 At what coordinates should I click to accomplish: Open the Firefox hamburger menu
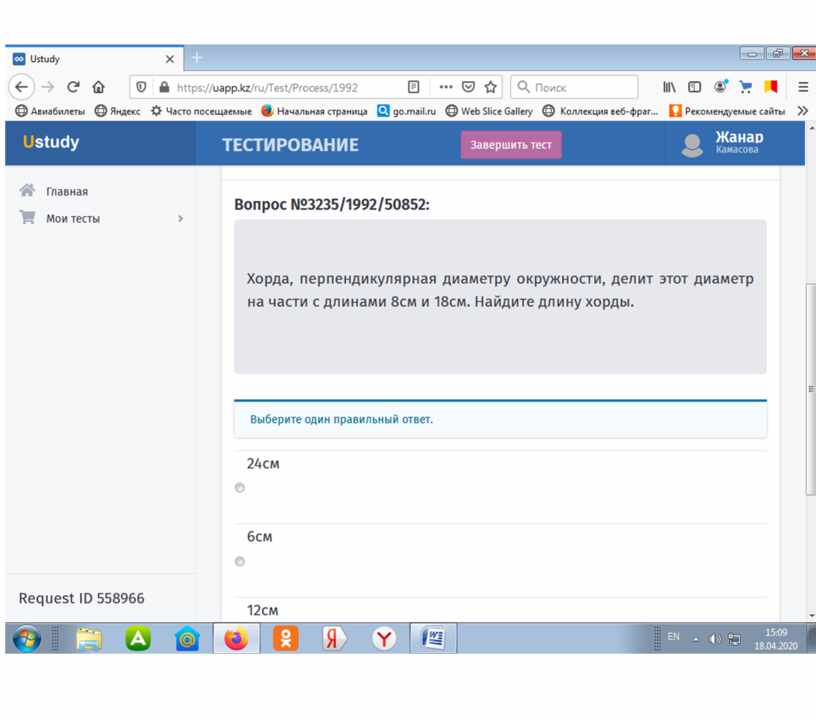click(x=803, y=87)
